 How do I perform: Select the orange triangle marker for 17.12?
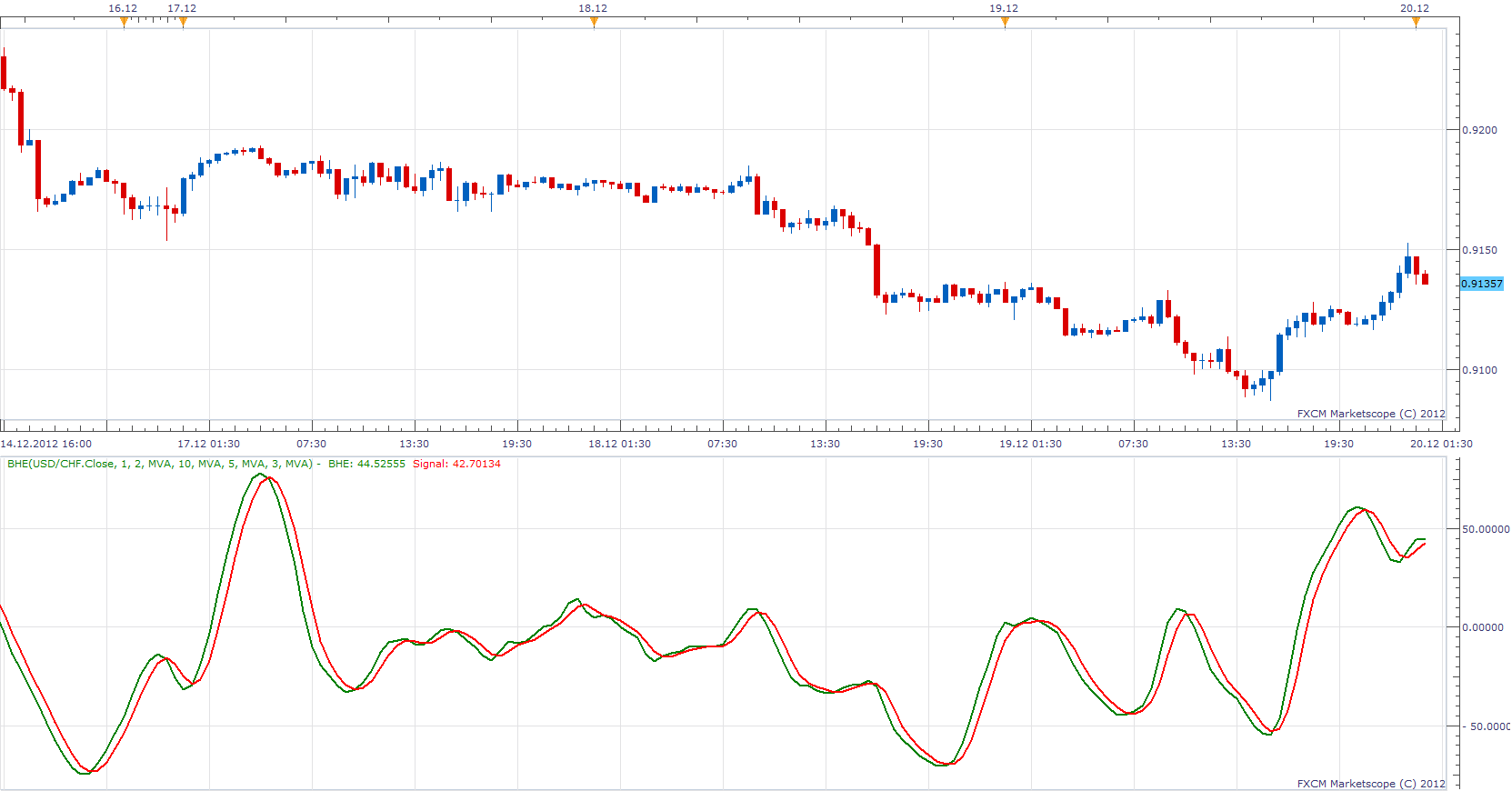pyautogui.click(x=183, y=22)
